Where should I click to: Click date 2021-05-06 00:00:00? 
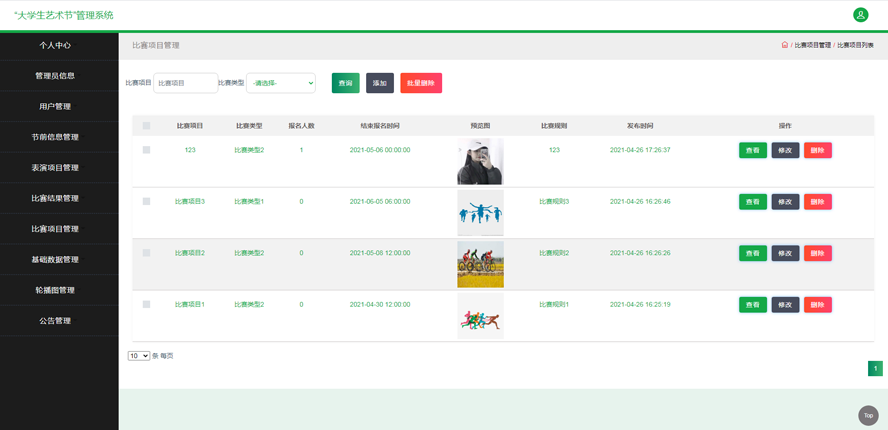[380, 150]
